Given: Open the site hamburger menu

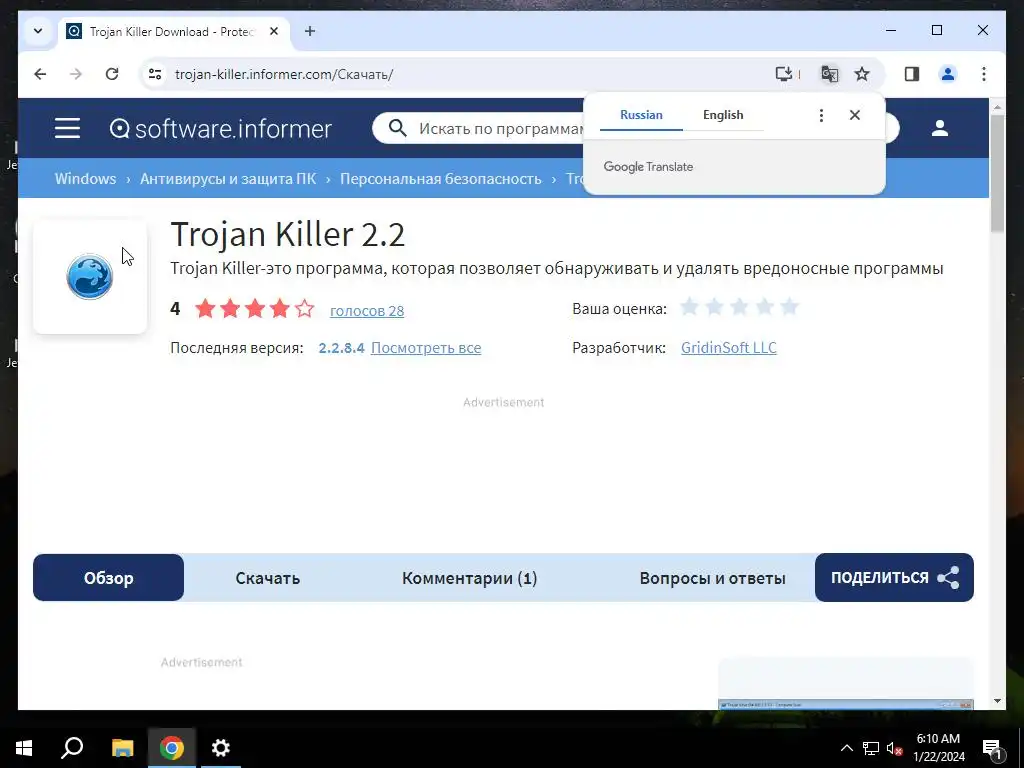Looking at the screenshot, I should pyautogui.click(x=67, y=128).
